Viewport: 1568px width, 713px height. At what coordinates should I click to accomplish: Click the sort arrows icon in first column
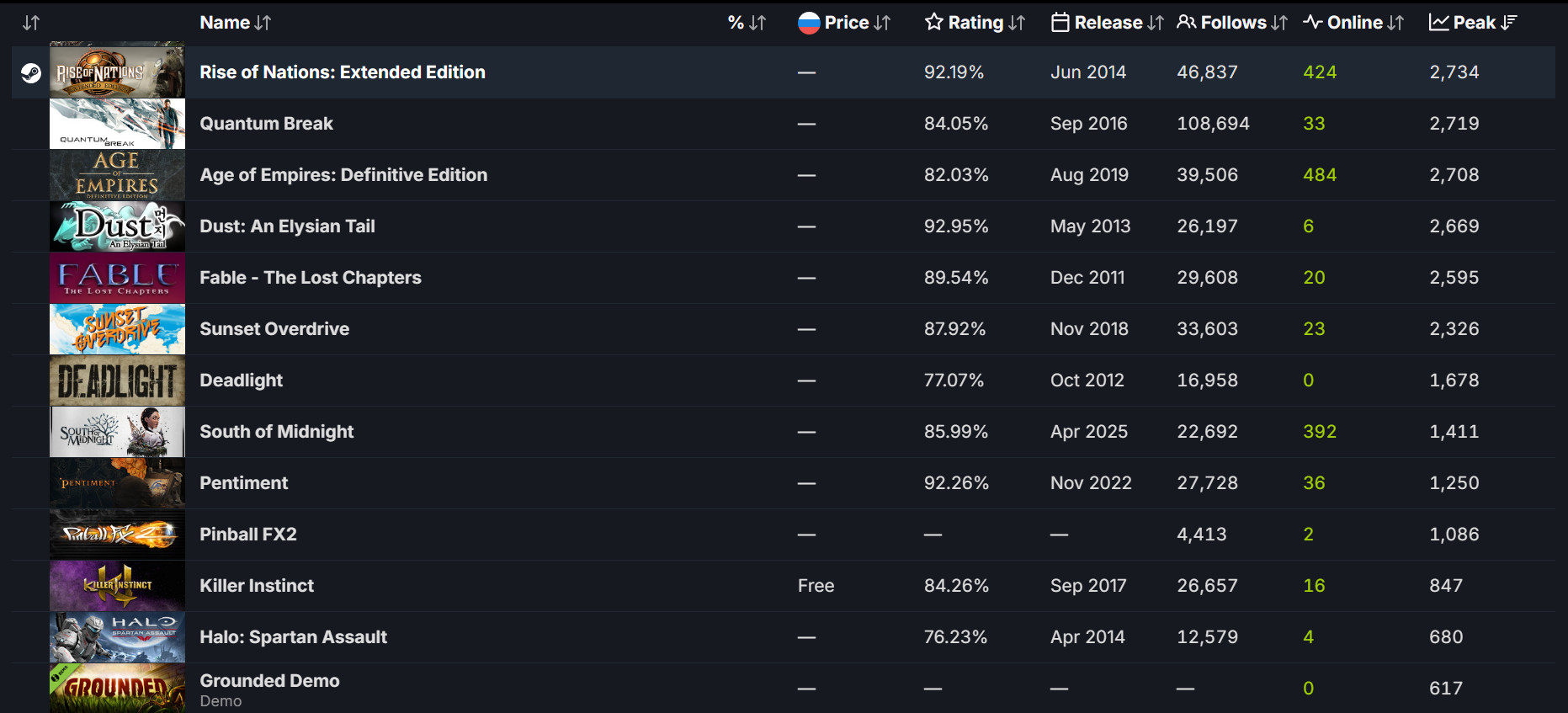click(31, 23)
